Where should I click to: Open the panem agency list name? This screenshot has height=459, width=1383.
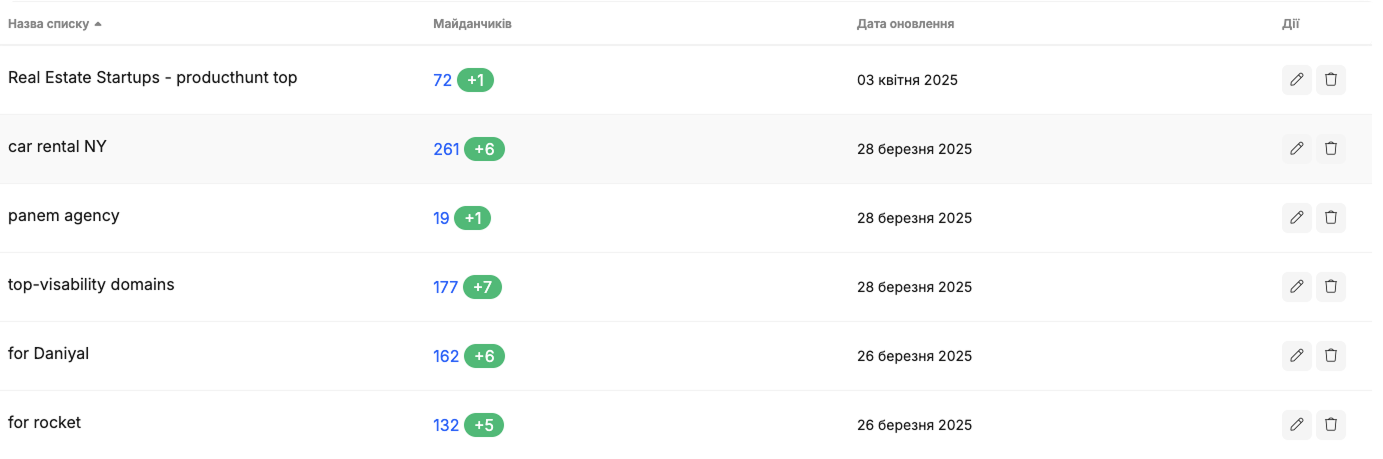click(x=64, y=216)
